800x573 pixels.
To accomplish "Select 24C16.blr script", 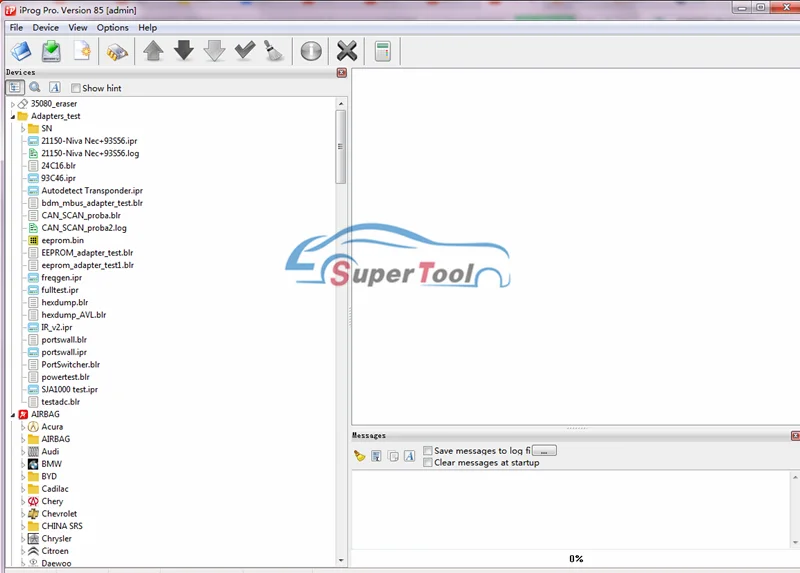I will [58, 166].
